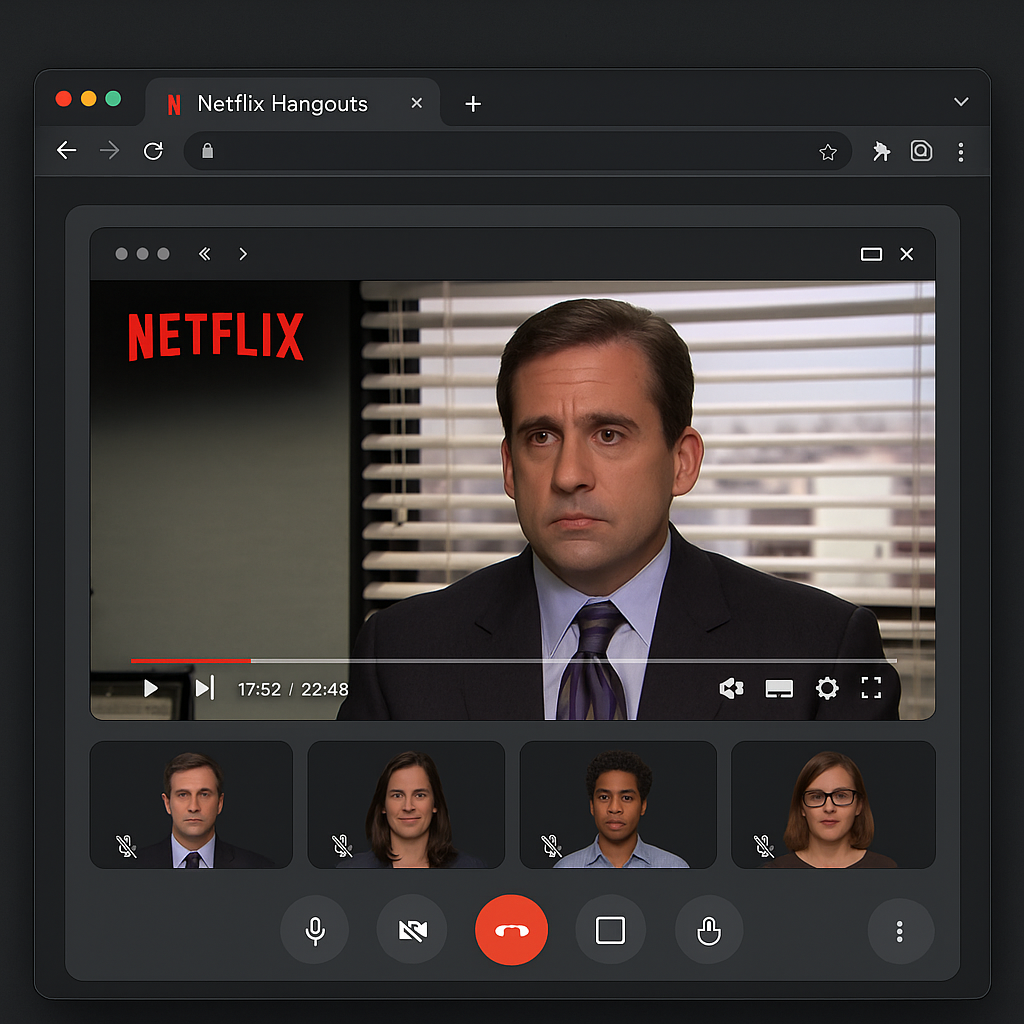1024x1024 pixels.
Task: Enter fullscreen mode in video player
Action: pos(871,688)
